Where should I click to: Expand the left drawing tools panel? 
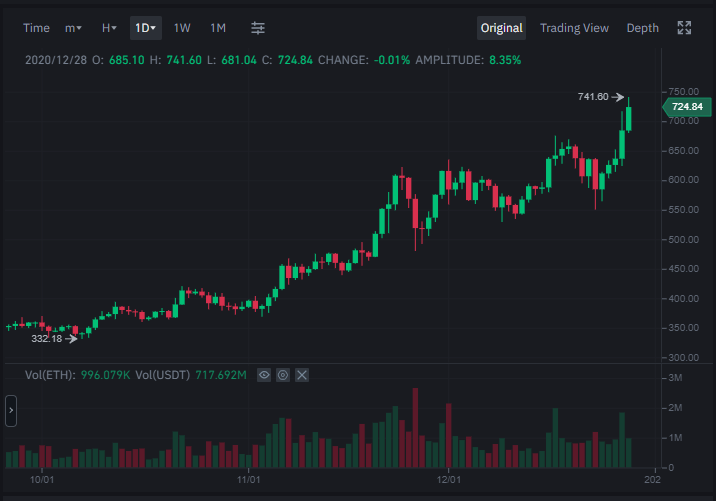[11, 411]
